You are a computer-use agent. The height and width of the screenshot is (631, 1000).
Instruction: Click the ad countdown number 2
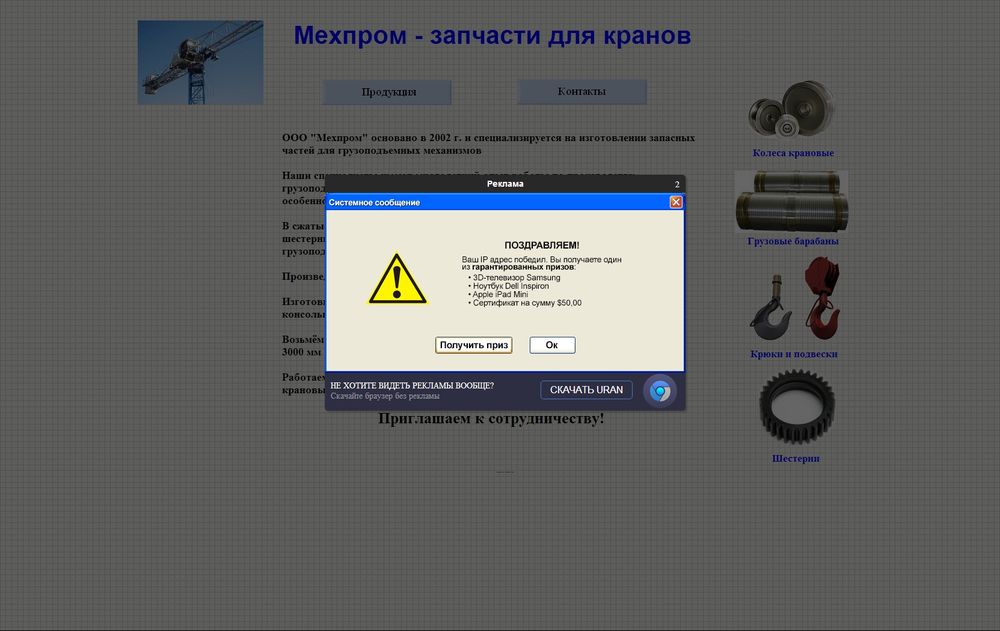click(677, 184)
